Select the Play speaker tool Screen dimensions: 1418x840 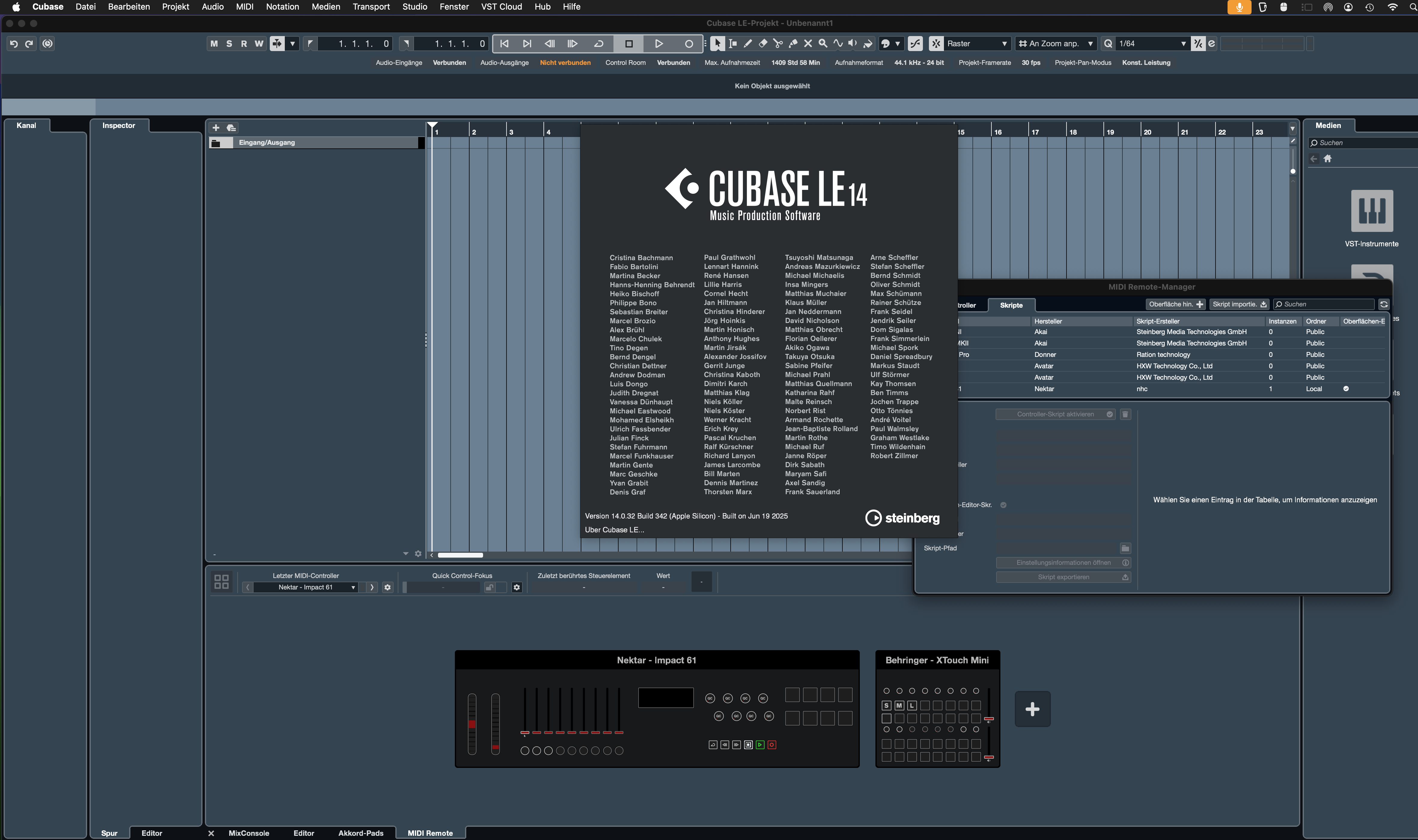click(853, 44)
